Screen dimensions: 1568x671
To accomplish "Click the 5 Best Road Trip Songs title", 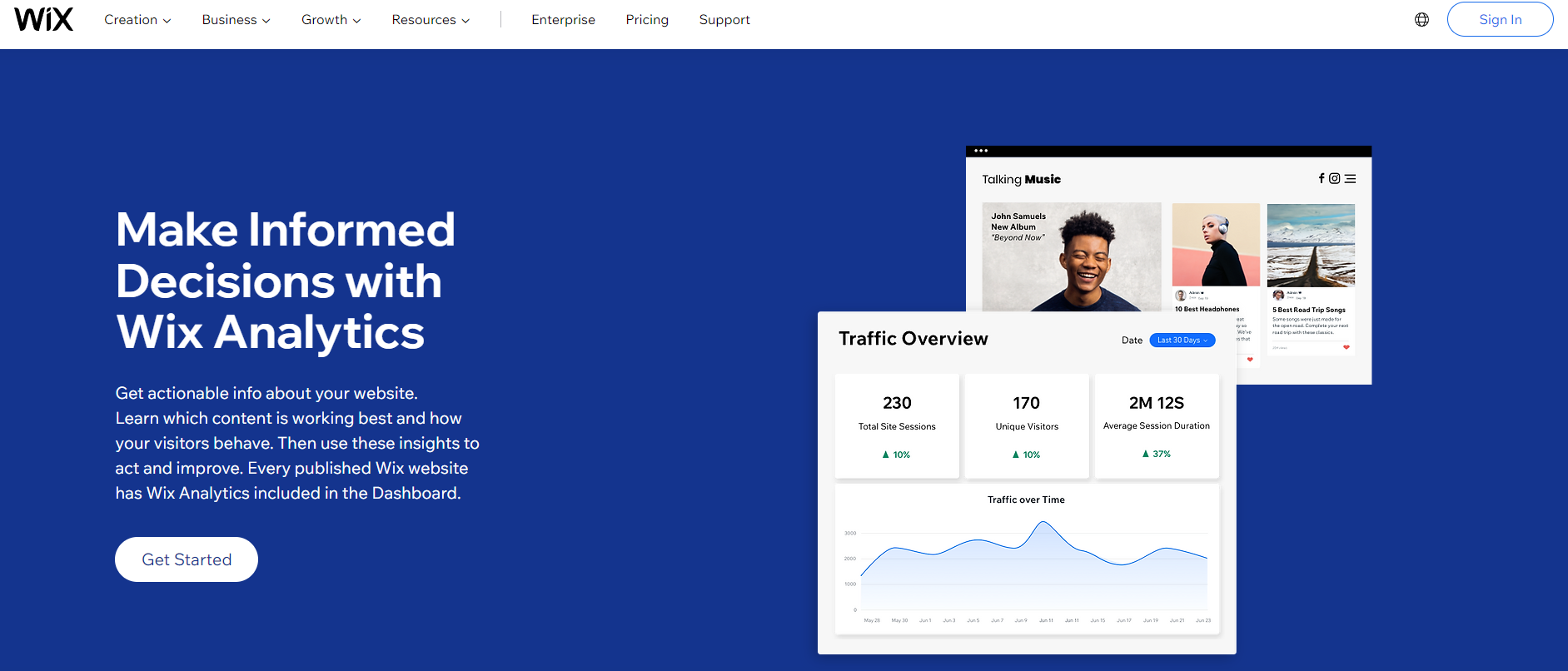I will pos(1309,310).
